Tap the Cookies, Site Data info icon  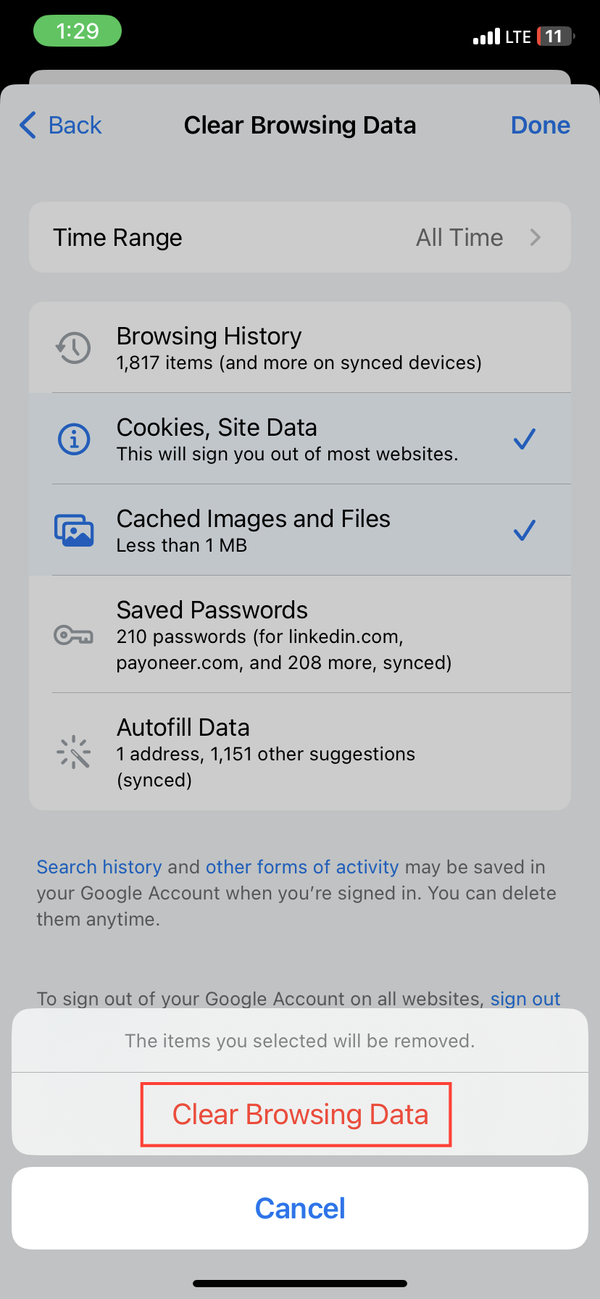[73, 439]
